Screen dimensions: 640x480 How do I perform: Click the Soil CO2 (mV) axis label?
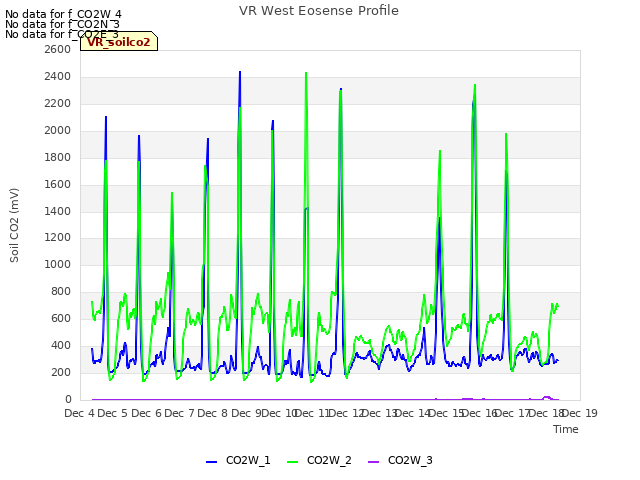(x=14, y=225)
